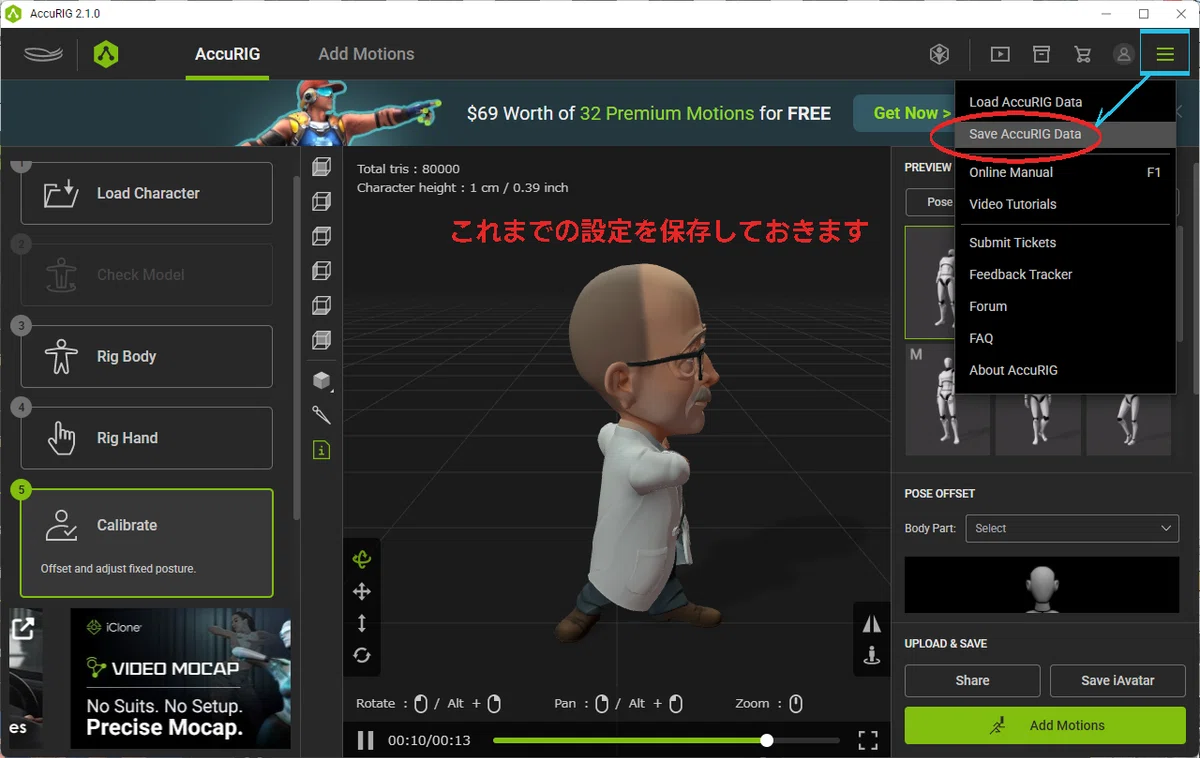Click the external link icon on ad
Viewport: 1200px width, 758px height.
pos(22,628)
